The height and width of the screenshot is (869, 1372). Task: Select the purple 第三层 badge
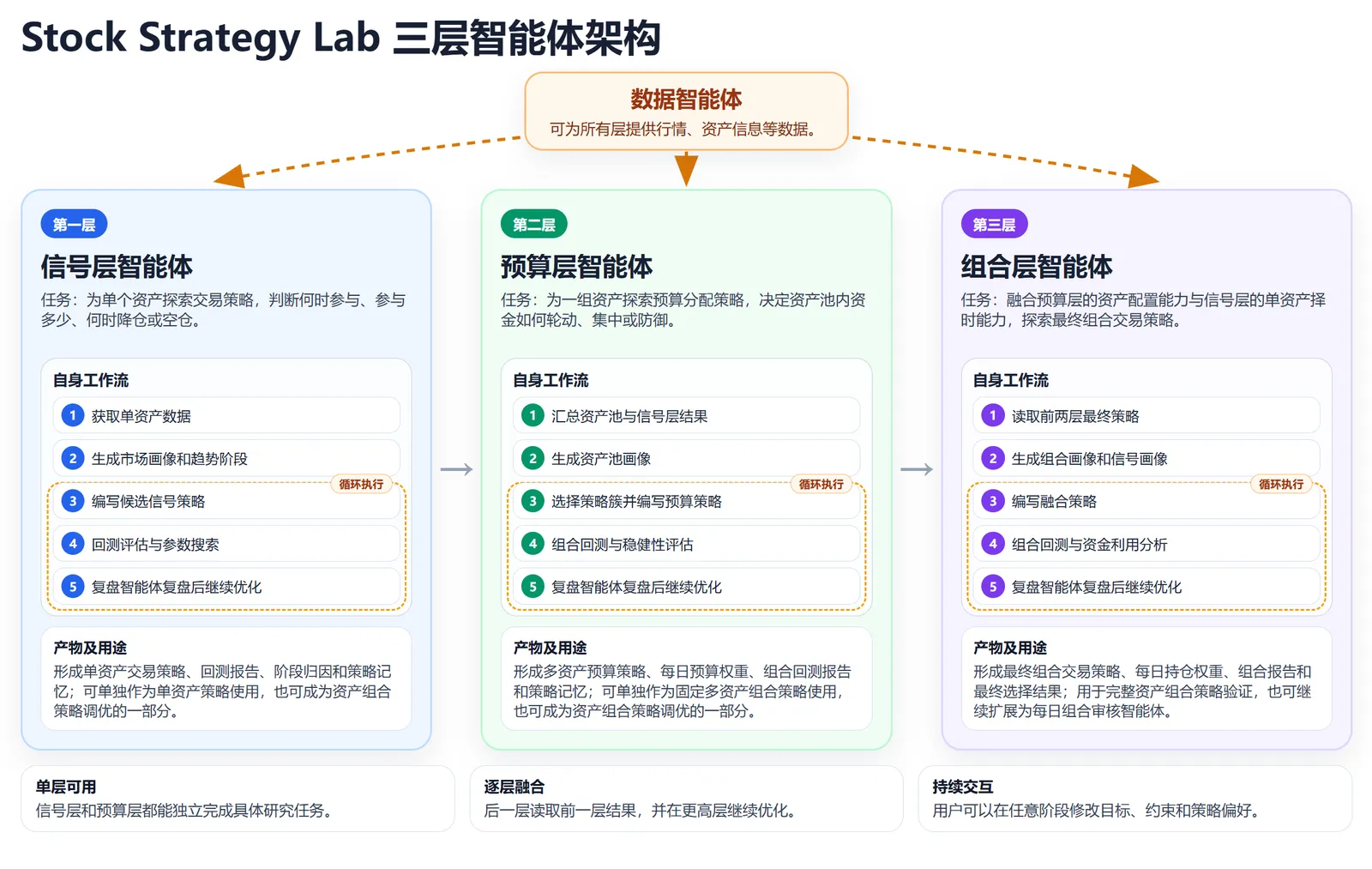(994, 225)
